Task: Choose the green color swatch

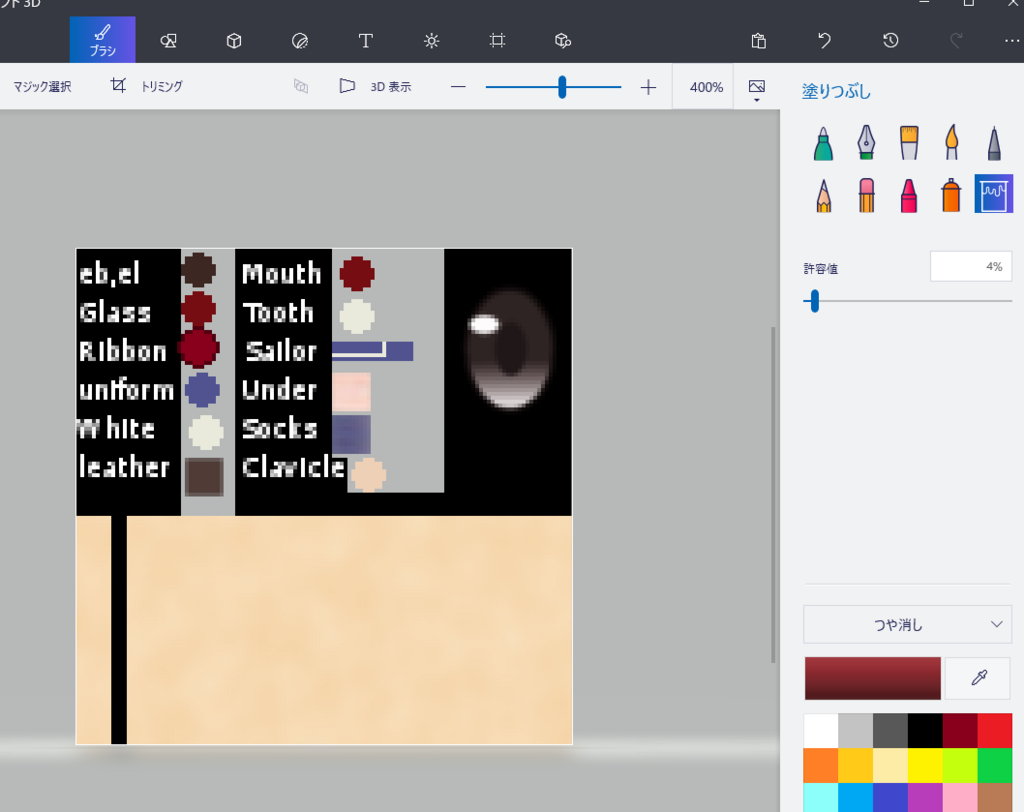Action: (995, 765)
